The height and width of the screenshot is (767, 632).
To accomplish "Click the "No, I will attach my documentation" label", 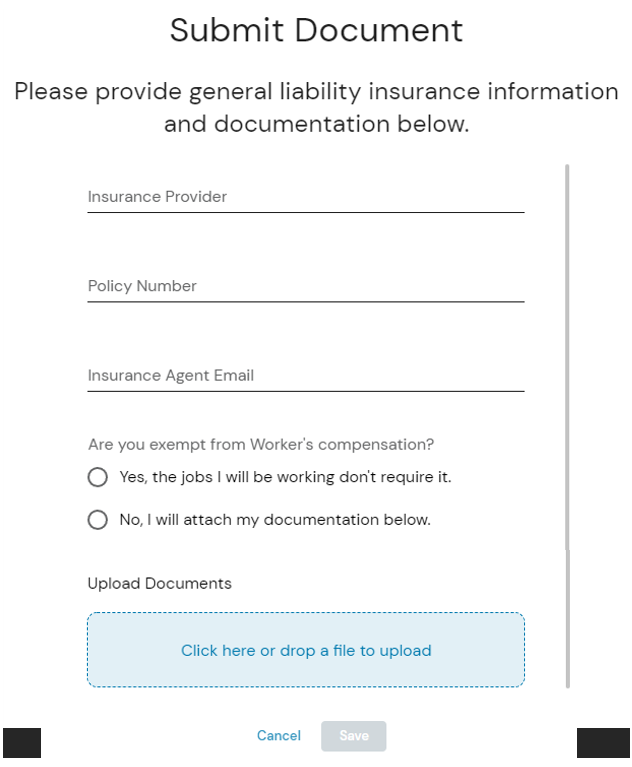I will point(274,520).
